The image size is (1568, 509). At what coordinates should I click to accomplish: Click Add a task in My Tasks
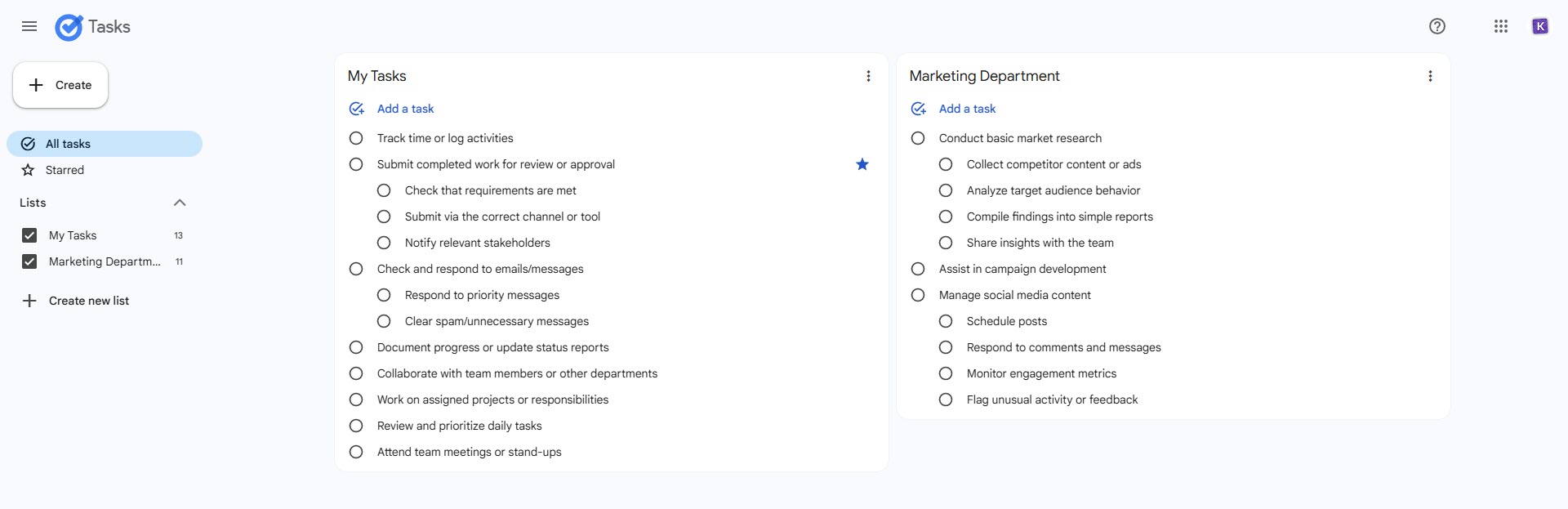[x=405, y=109]
